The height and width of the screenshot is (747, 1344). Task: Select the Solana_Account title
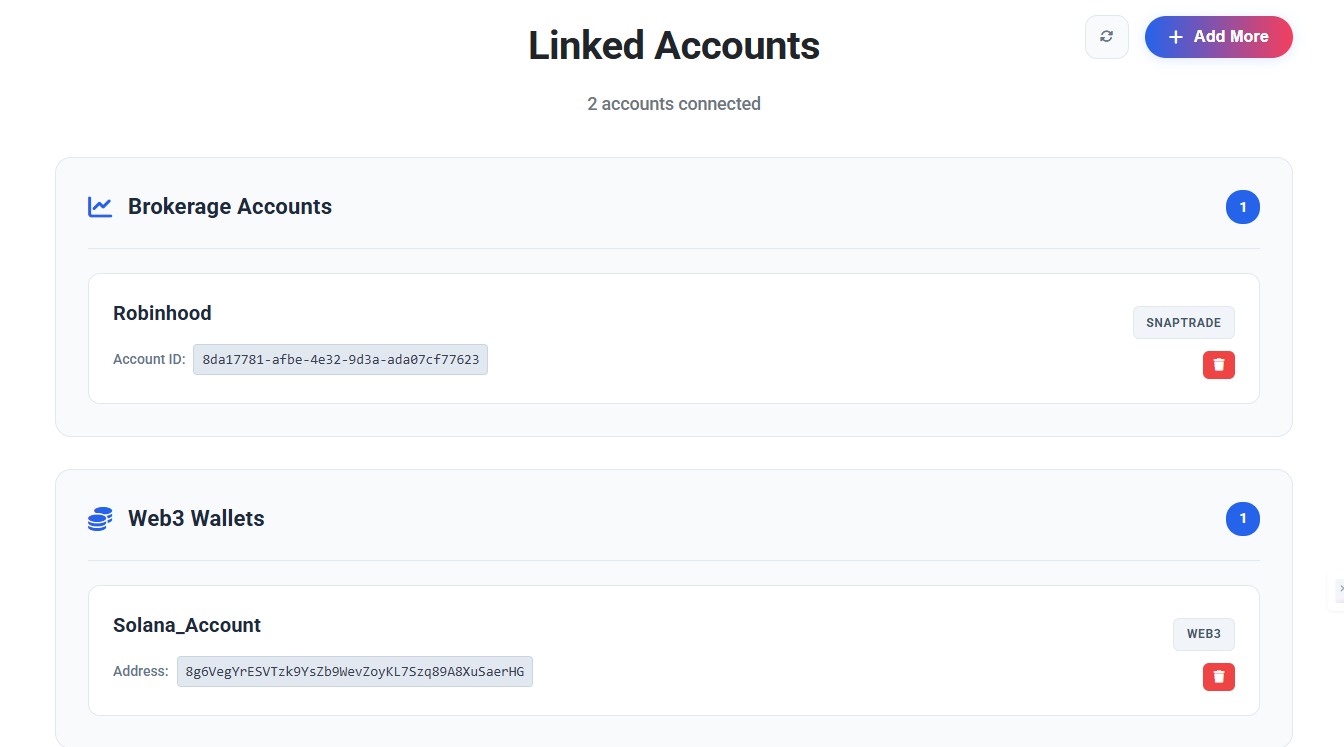[186, 625]
